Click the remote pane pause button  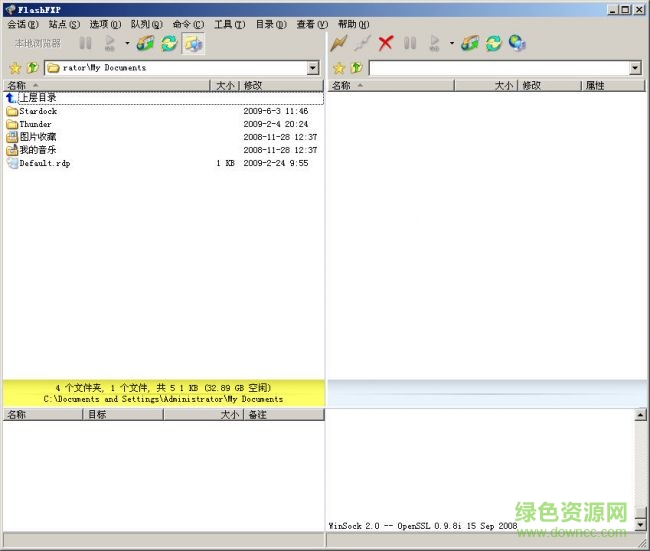pyautogui.click(x=410, y=43)
